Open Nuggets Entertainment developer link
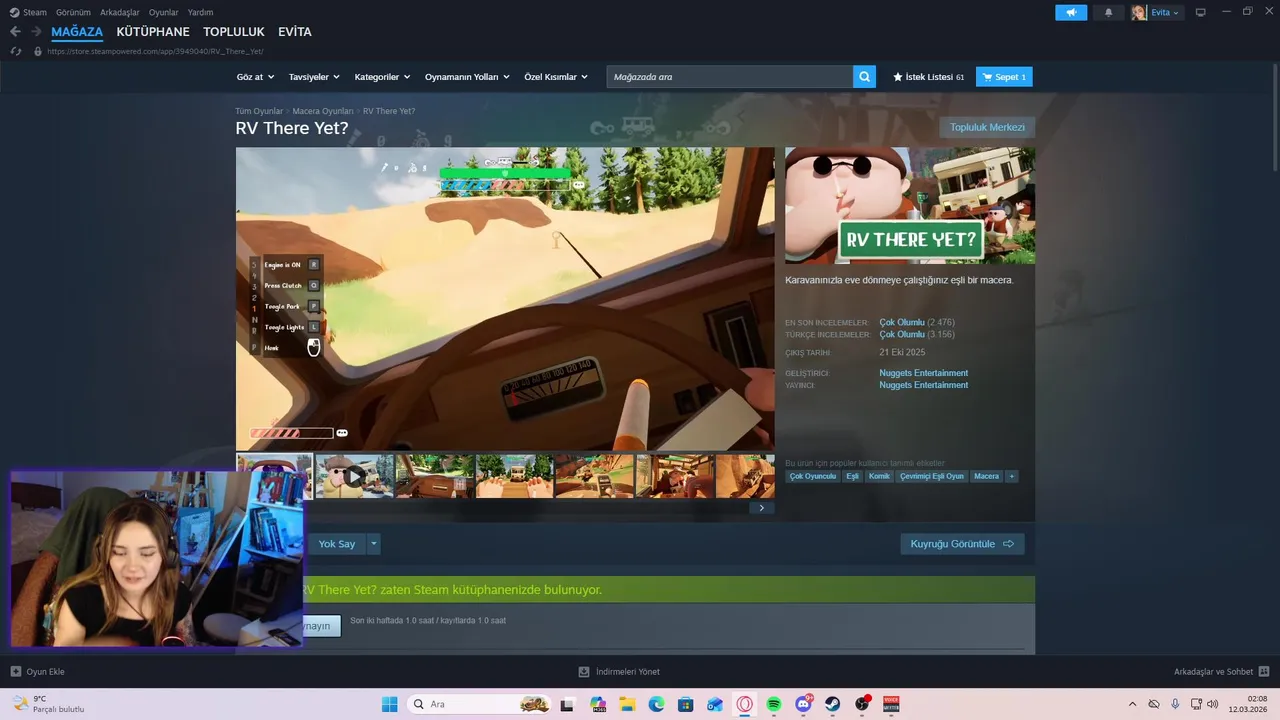Viewport: 1280px width, 720px height. tap(923, 373)
